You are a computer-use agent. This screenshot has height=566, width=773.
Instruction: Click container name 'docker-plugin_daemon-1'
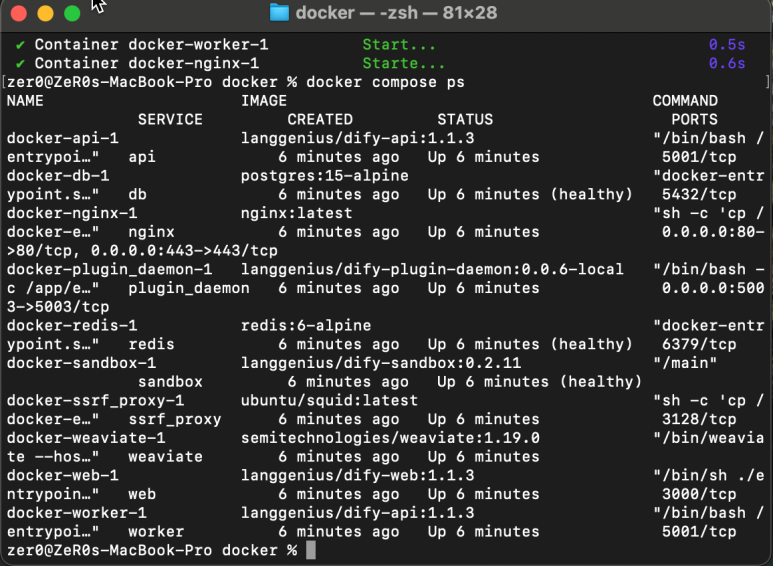pos(109,269)
